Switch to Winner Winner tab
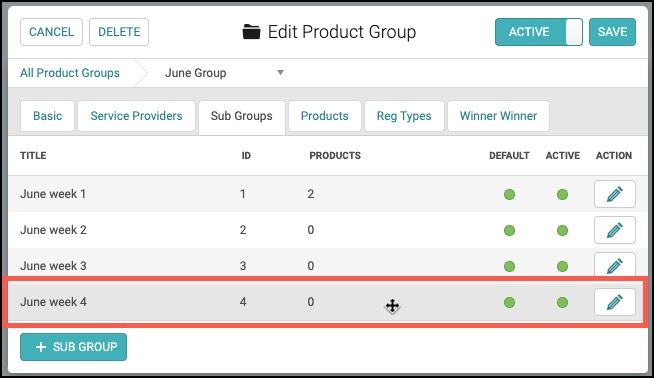The height and width of the screenshot is (378, 654). point(498,116)
